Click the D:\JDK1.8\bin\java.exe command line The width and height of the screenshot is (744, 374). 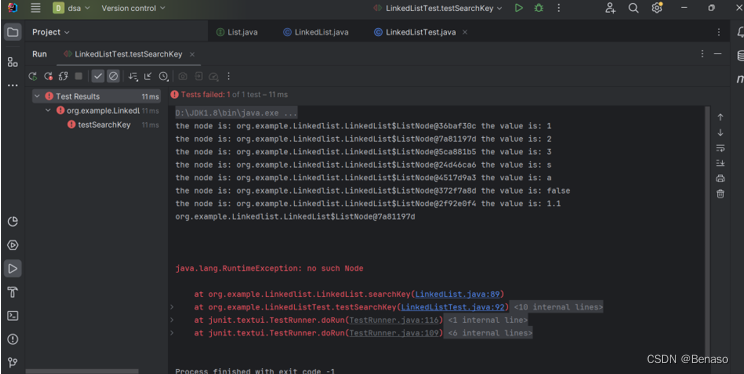pyautogui.click(x=236, y=113)
